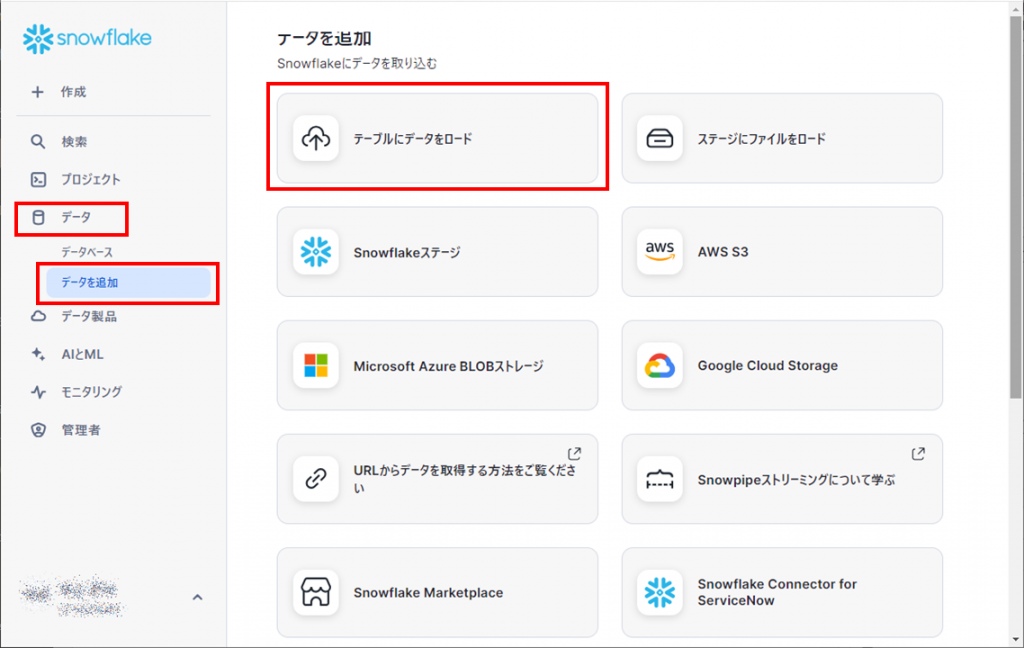1024x648 pixels.
Task: Click the link icon on URLからデータ card
Action: click(x=316, y=478)
